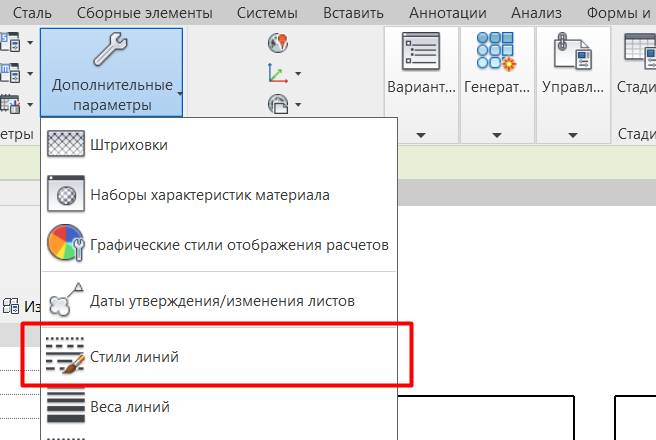Open Стили линий brush icon
656x440 pixels.
(x=66, y=355)
